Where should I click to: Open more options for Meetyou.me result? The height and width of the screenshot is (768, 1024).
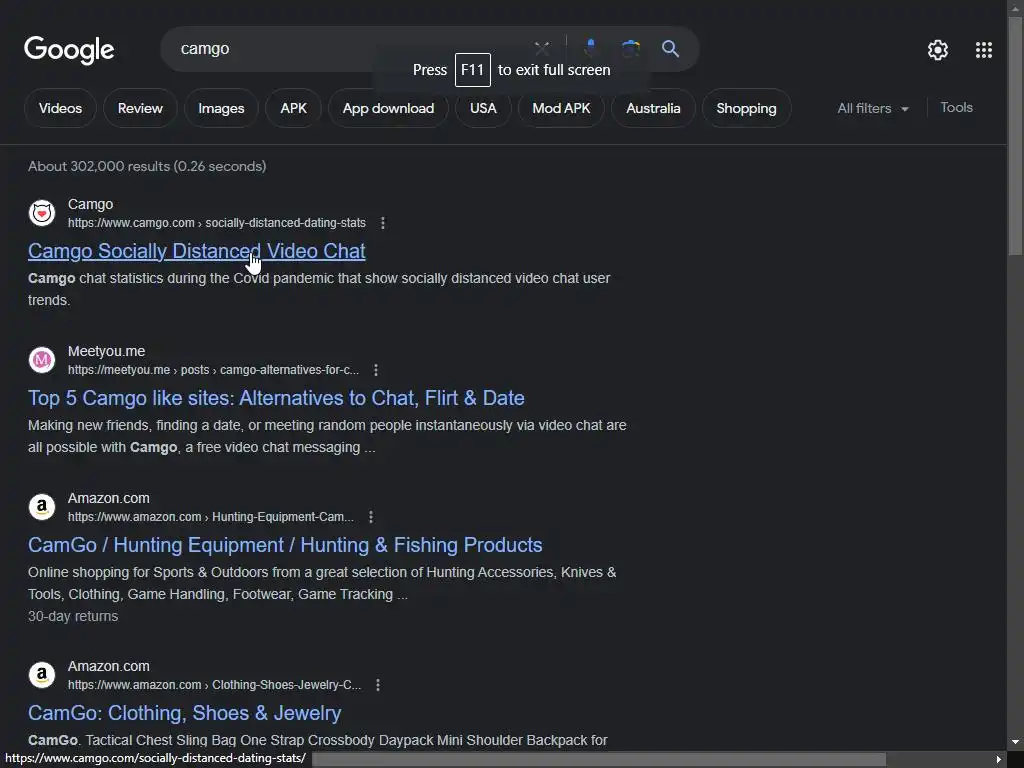coord(376,370)
